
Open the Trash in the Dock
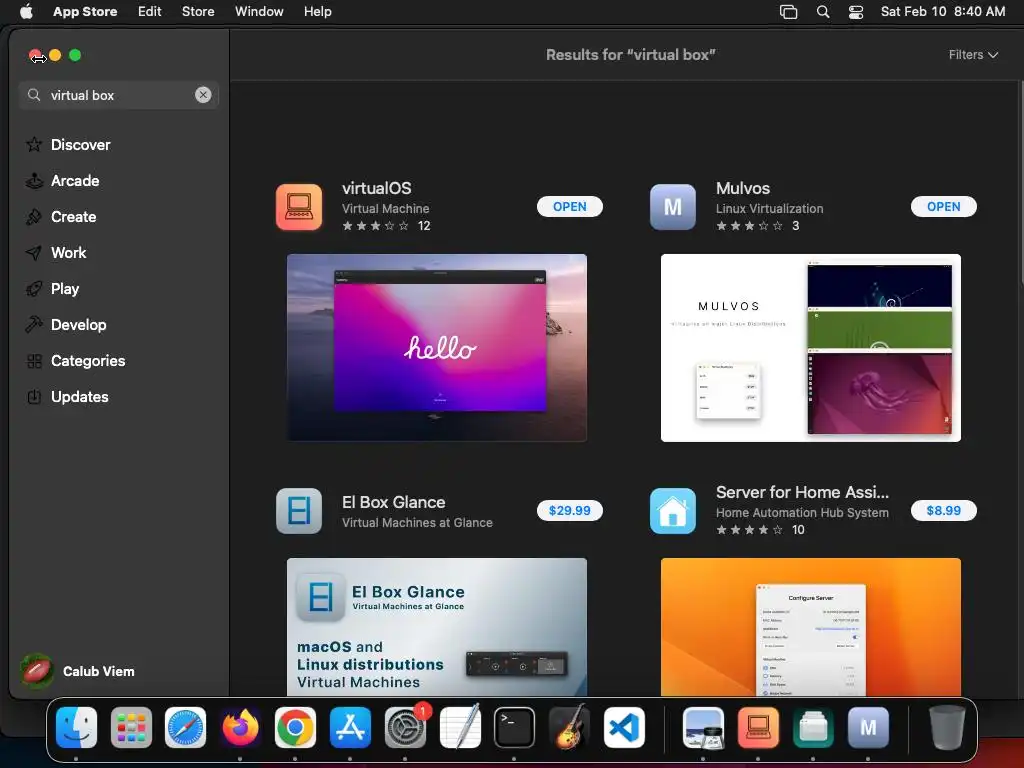tap(946, 727)
